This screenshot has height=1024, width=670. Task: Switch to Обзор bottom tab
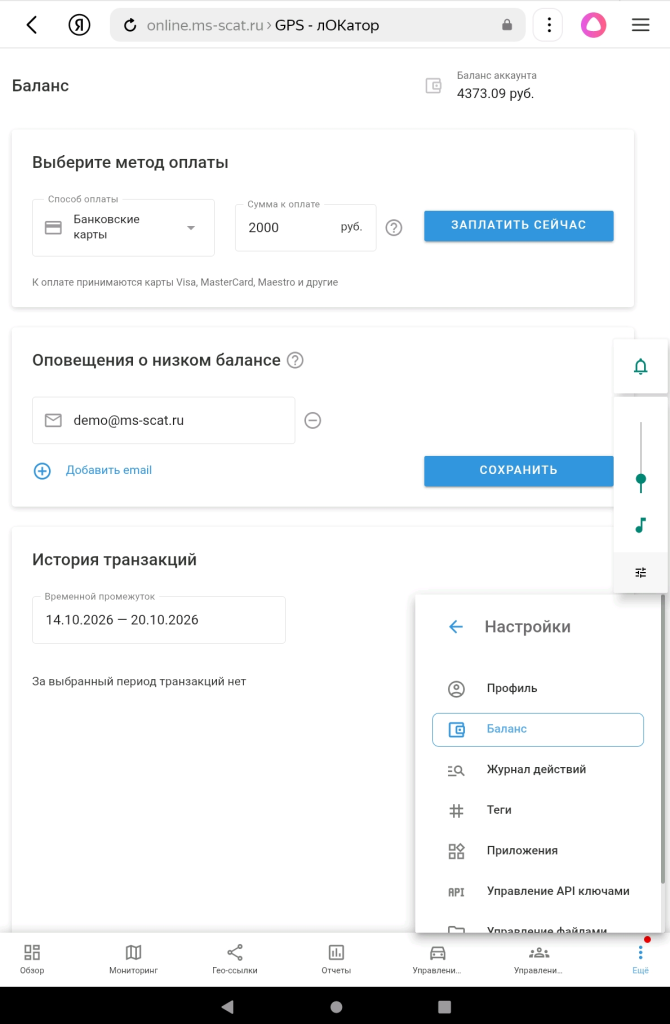click(x=32, y=959)
